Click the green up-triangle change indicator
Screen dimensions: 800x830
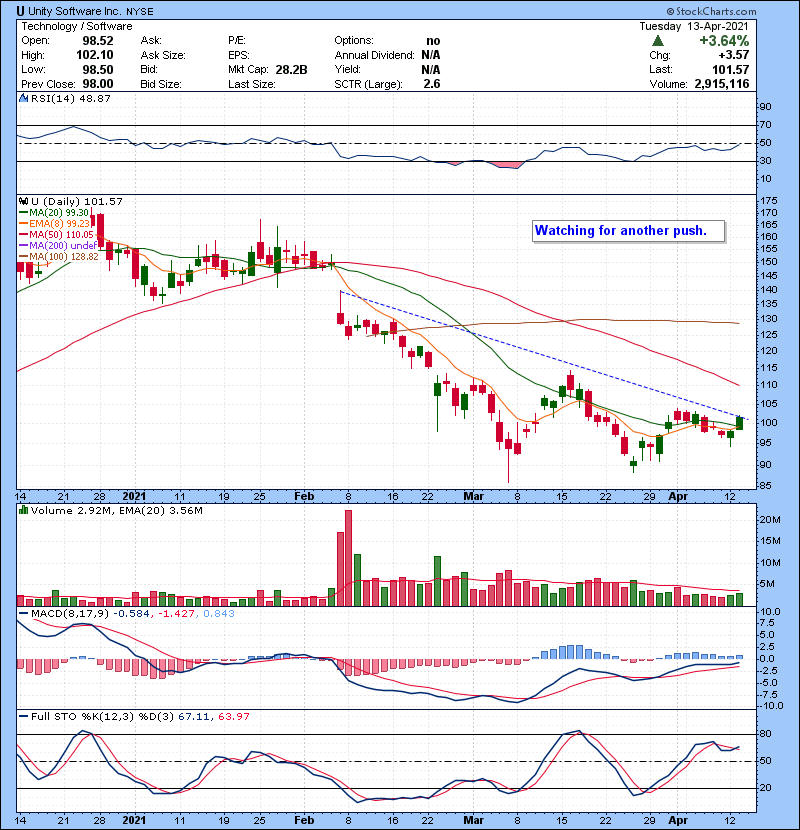(x=658, y=41)
